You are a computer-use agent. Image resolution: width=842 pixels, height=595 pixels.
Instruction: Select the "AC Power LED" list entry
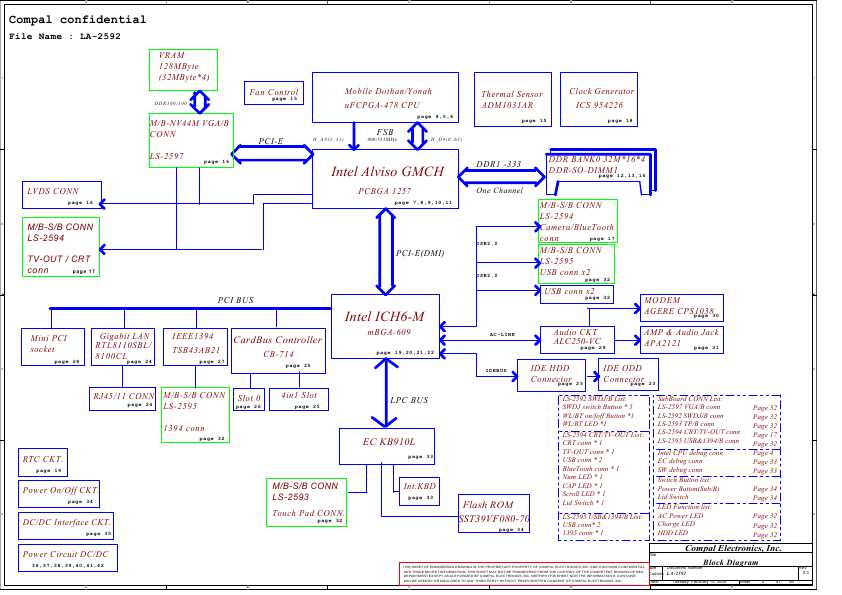(680, 516)
